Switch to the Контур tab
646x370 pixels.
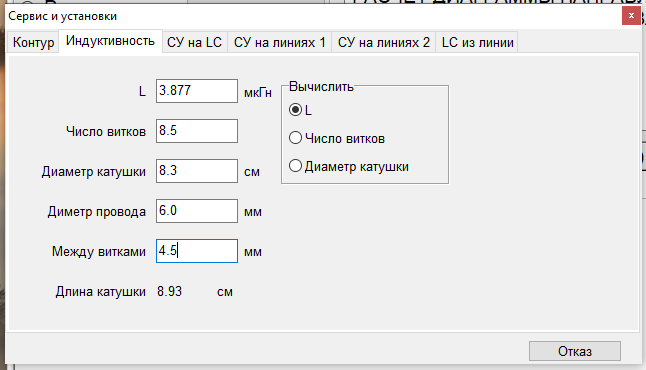coord(33,42)
